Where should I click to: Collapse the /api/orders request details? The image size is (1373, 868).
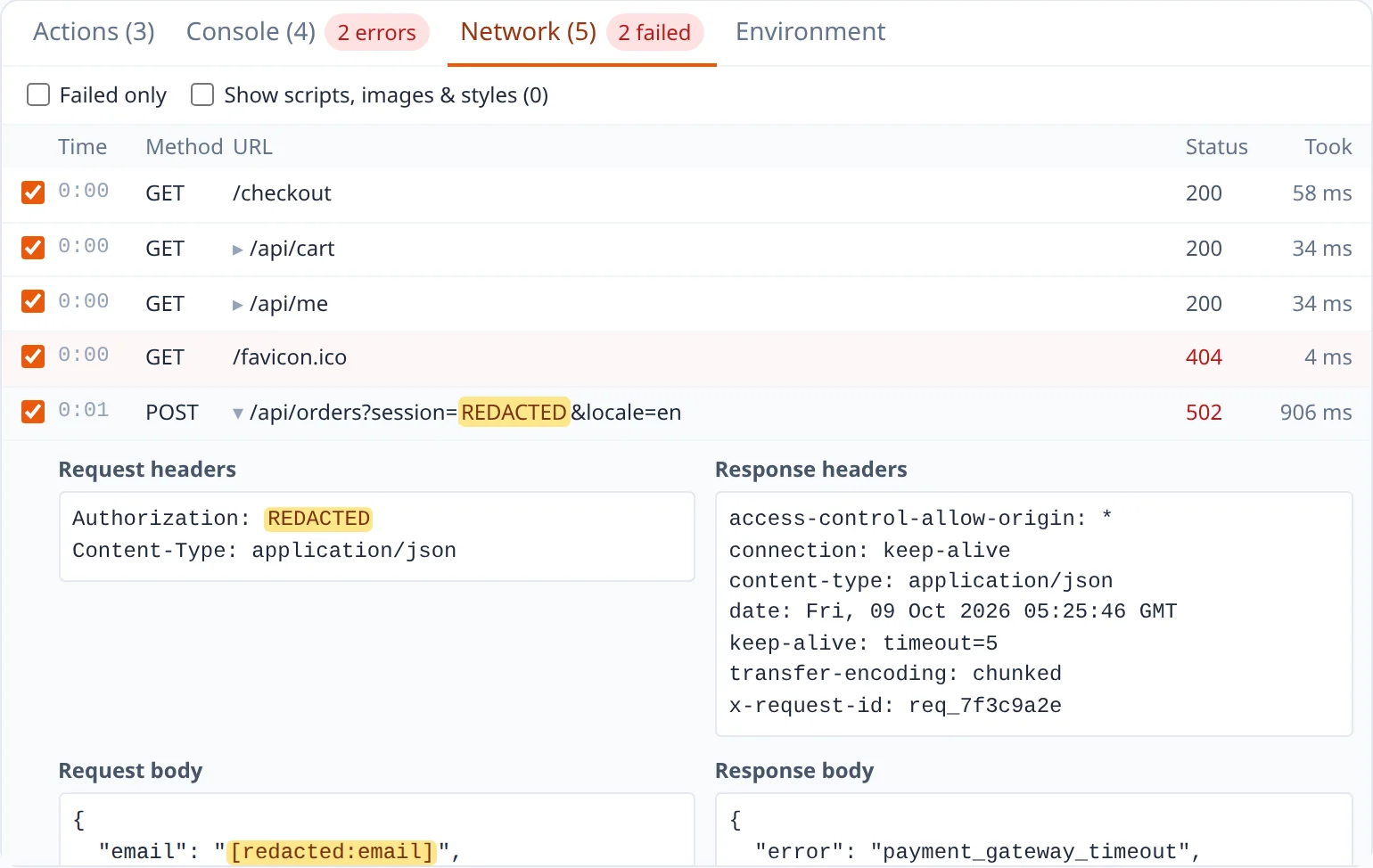(237, 414)
